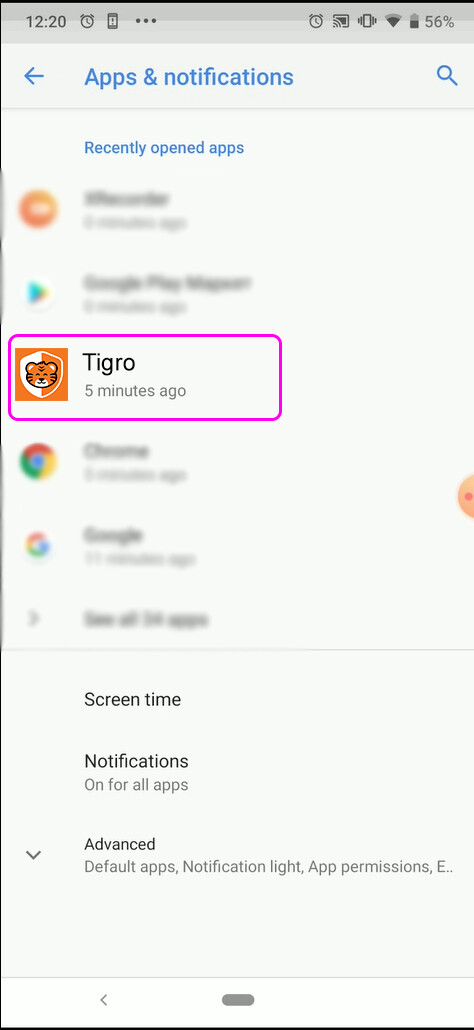This screenshot has width=474, height=1030.
Task: Tap the battery indicator in status bar
Action: click(x=414, y=22)
